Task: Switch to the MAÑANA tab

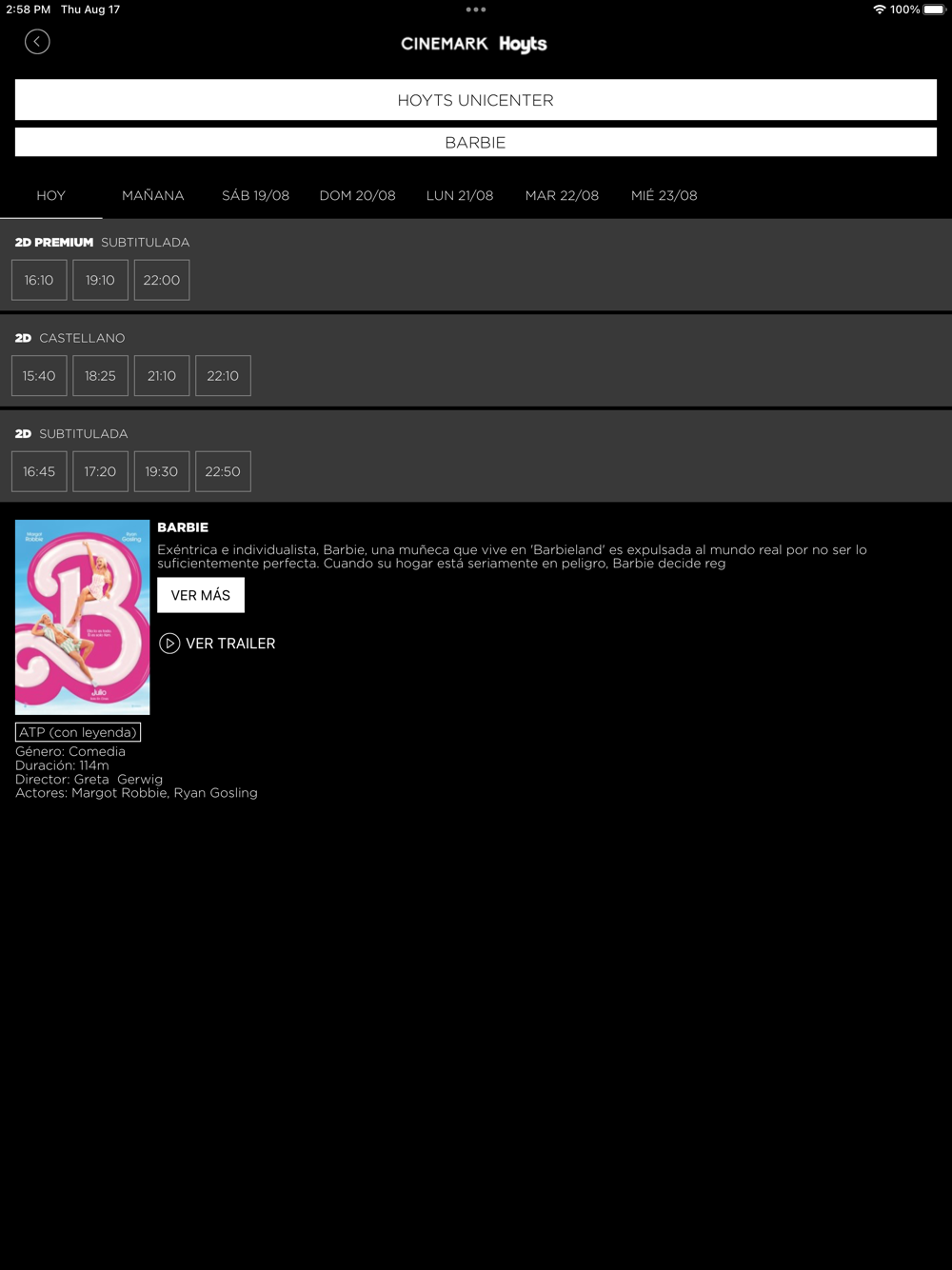Action: (153, 195)
